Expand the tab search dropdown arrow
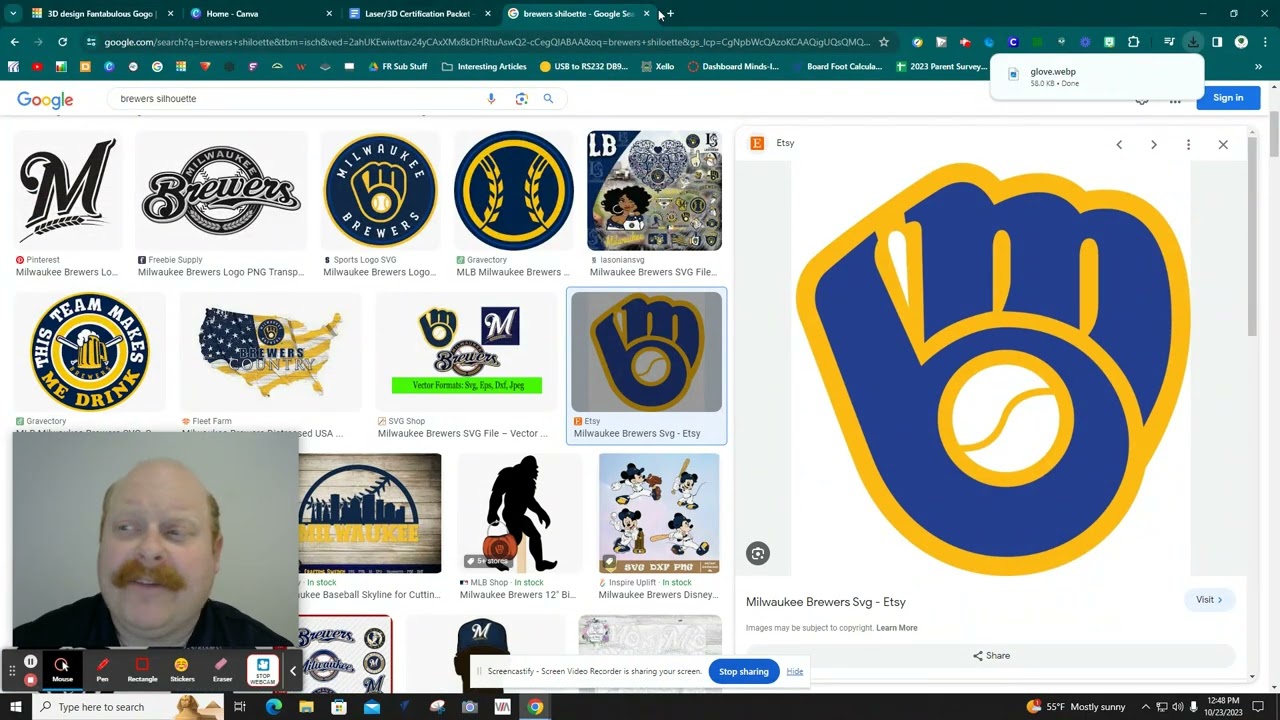Screen dimensions: 1280x720 tap(13, 14)
